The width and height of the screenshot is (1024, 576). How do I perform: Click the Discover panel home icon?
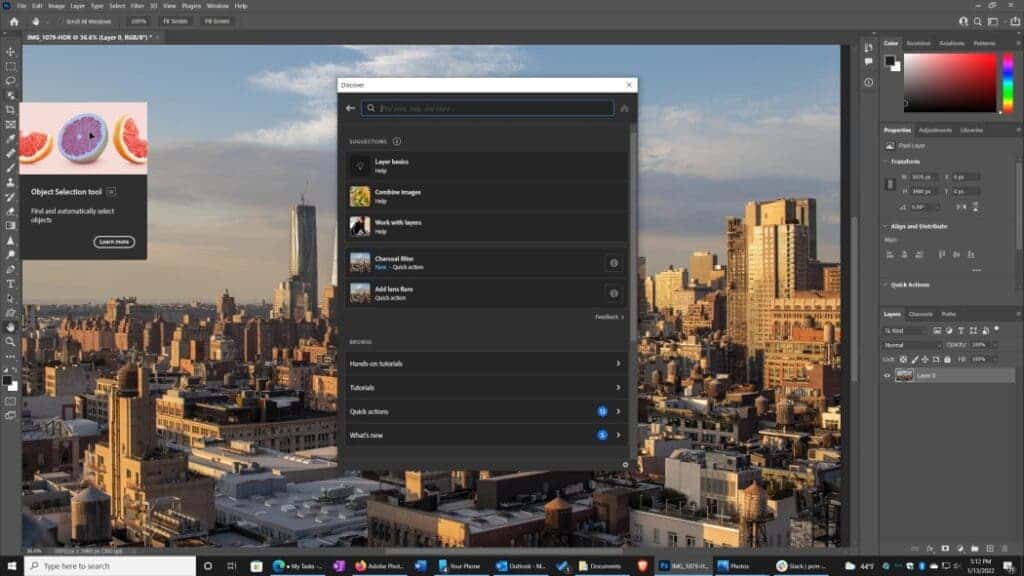pyautogui.click(x=624, y=108)
